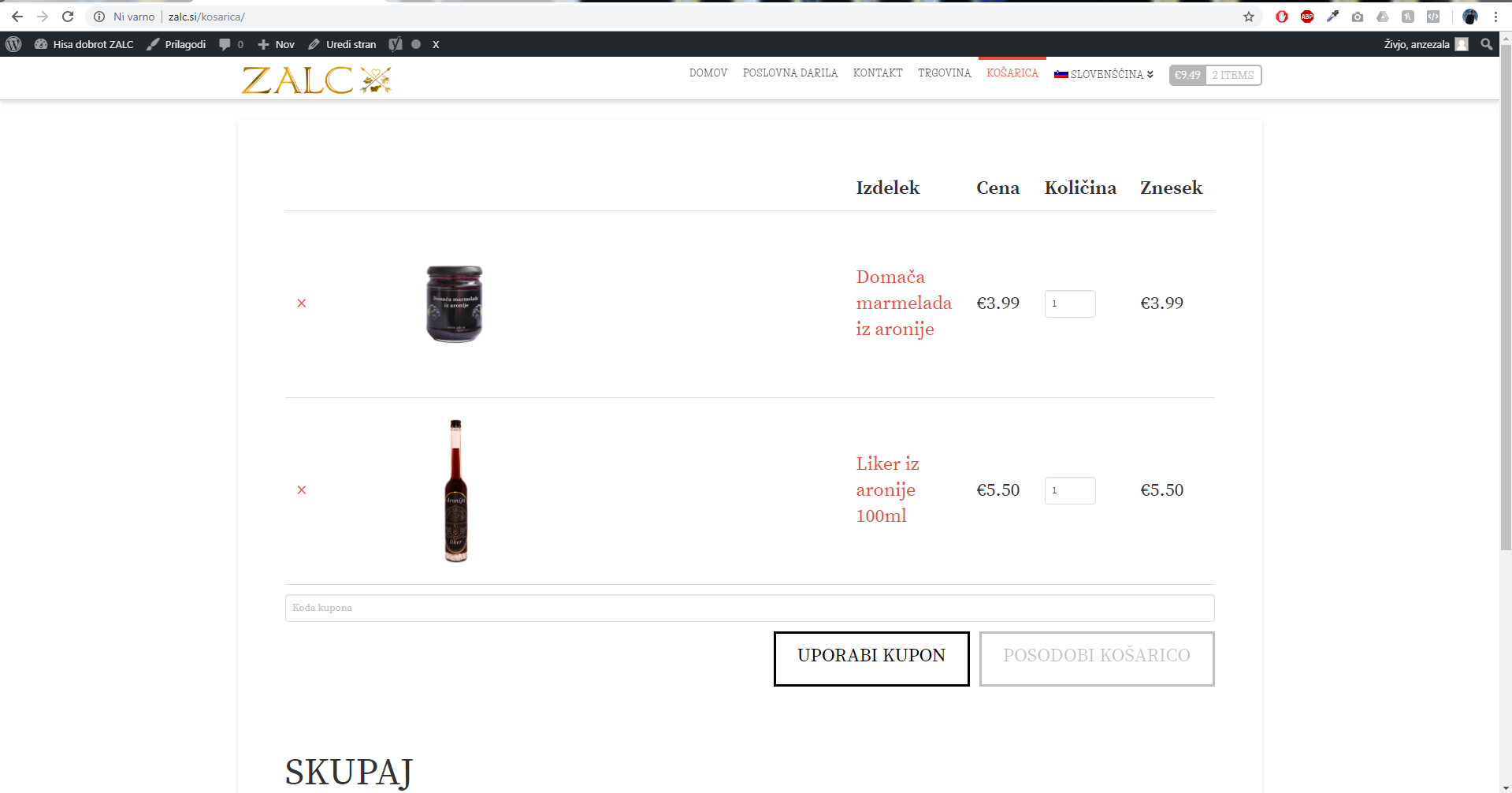Open the Chrome three-dot menu
The height and width of the screenshot is (793, 1512).
coord(1495,17)
